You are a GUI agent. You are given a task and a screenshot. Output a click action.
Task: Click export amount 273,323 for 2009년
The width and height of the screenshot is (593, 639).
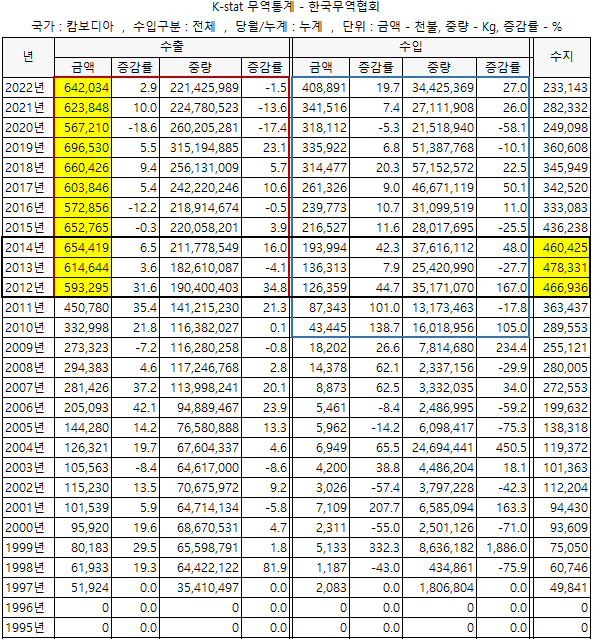[83, 347]
